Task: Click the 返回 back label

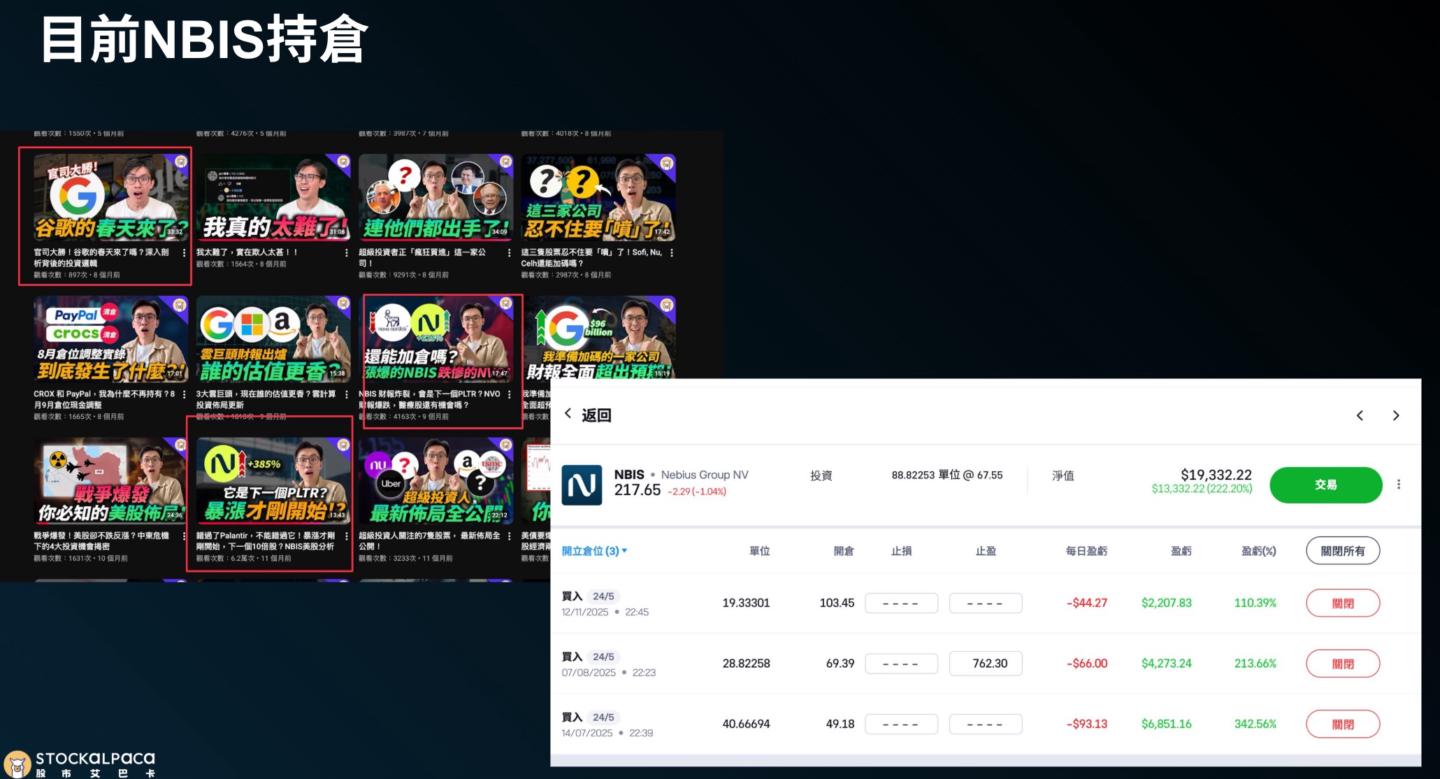Action: [x=596, y=415]
